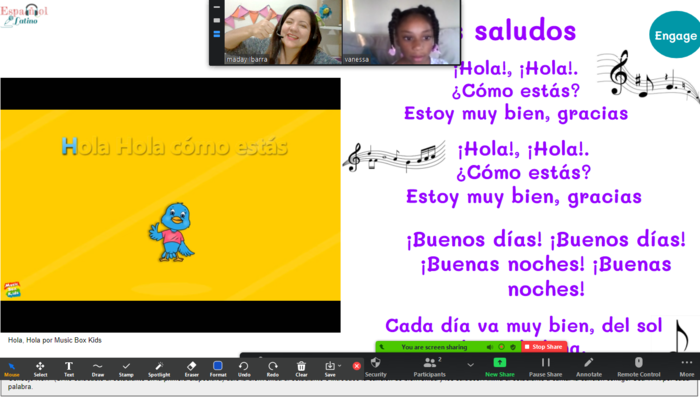The height and width of the screenshot is (401, 700).
Task: Open the Participants panel
Action: pos(429,368)
